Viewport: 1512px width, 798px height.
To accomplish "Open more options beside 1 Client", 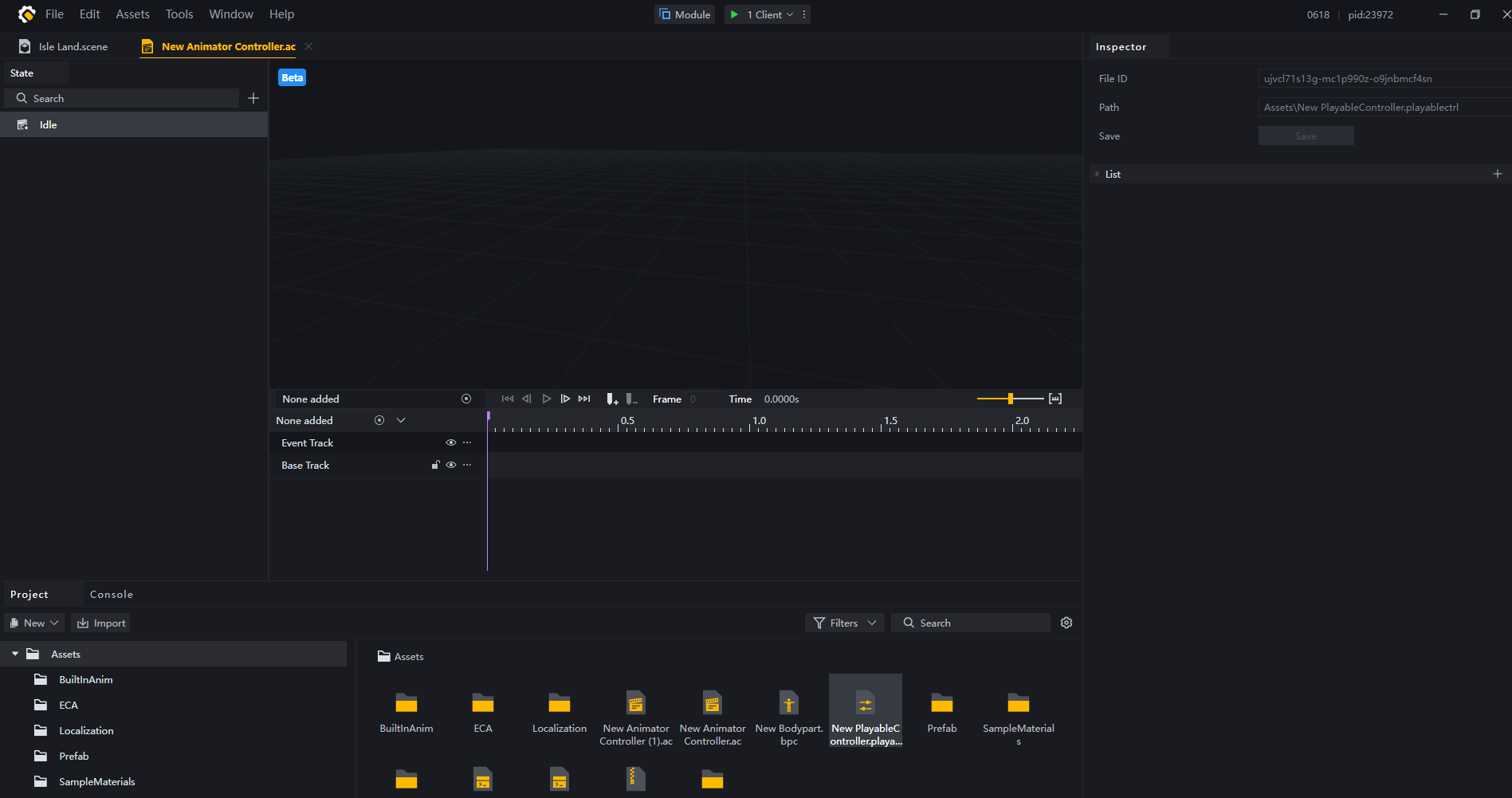I will point(804,14).
